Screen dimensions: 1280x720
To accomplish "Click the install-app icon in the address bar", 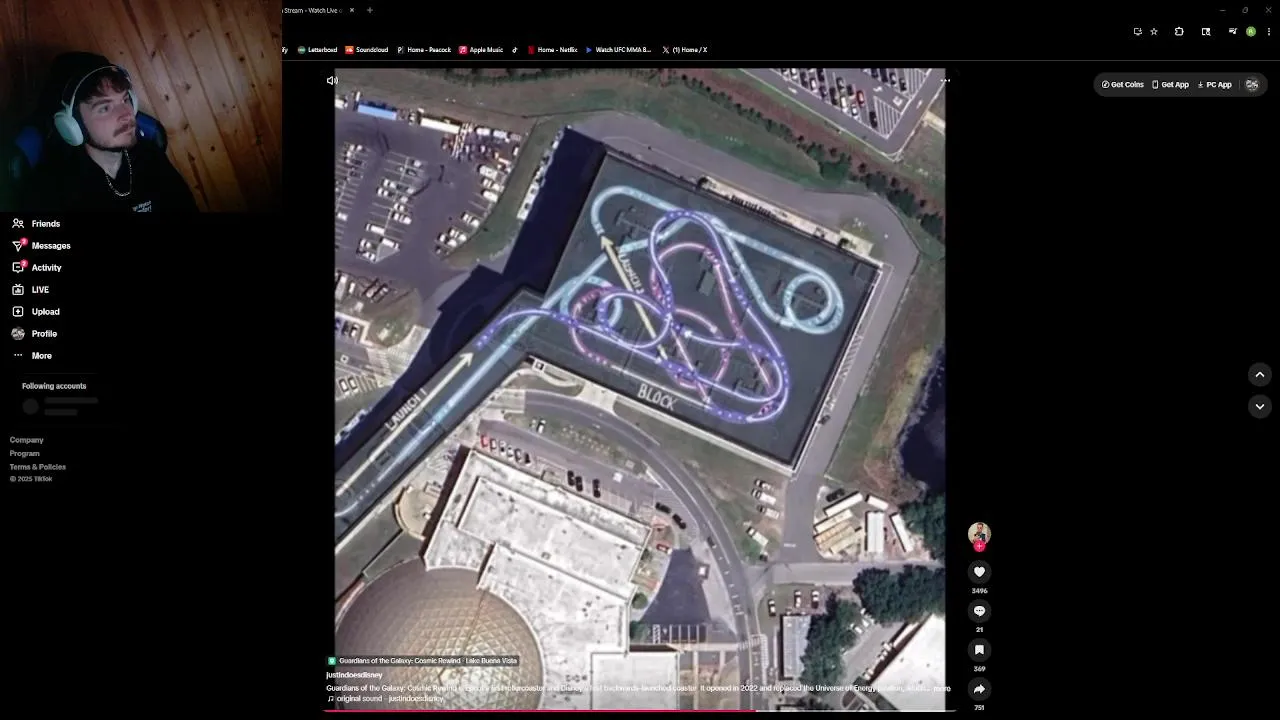I will coord(1137,31).
